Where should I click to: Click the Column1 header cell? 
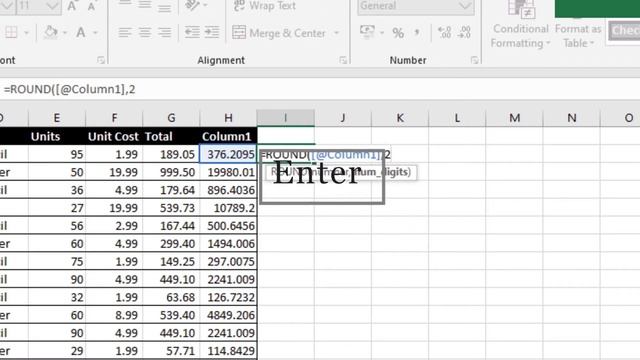click(x=228, y=136)
